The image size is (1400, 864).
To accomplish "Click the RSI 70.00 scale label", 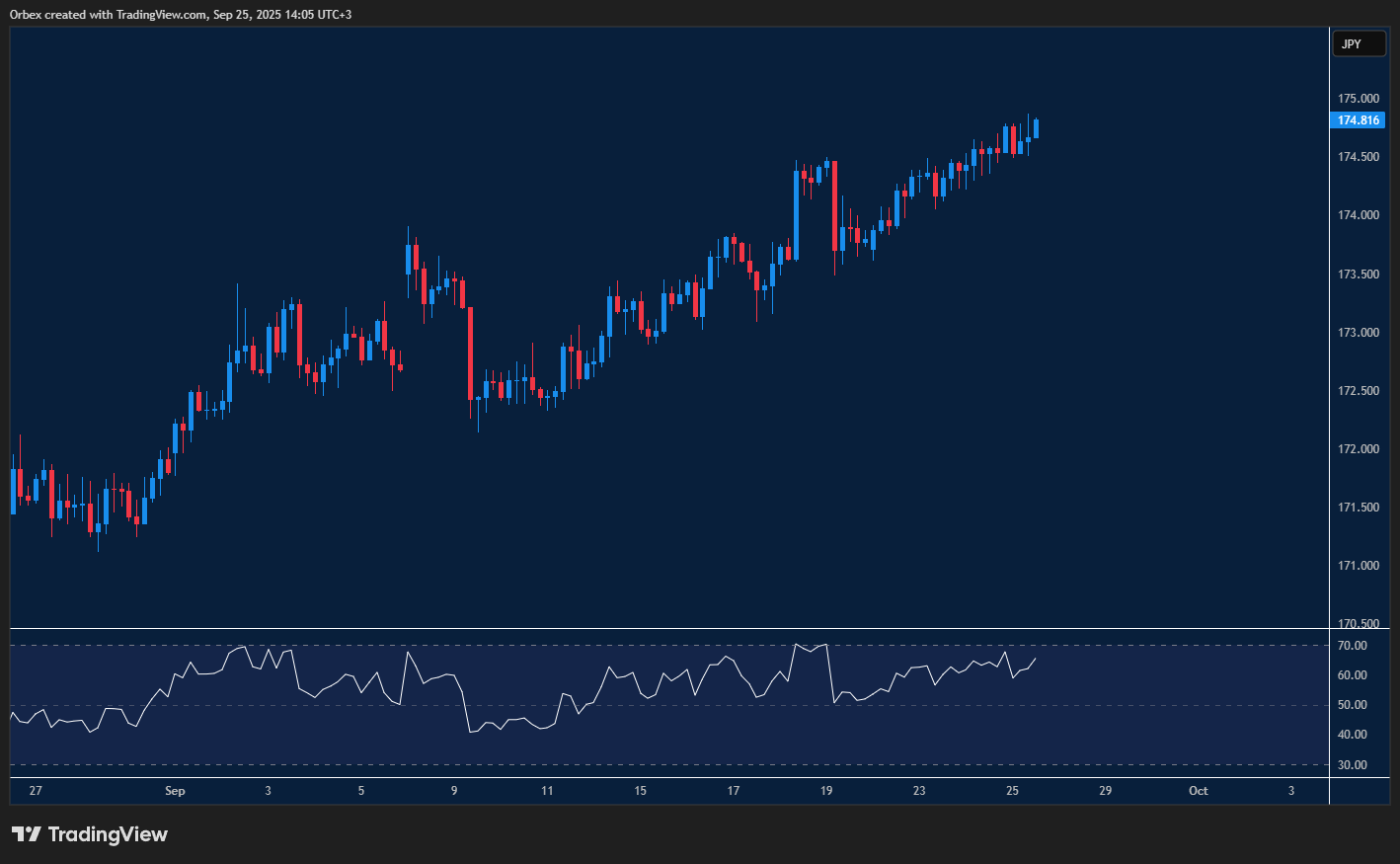I will click(1352, 646).
